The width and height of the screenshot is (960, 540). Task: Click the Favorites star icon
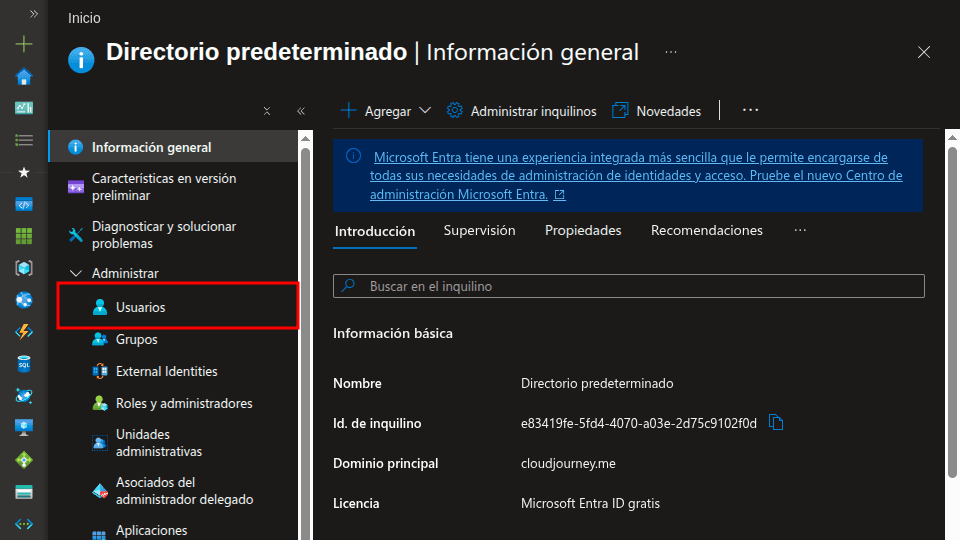click(x=24, y=172)
